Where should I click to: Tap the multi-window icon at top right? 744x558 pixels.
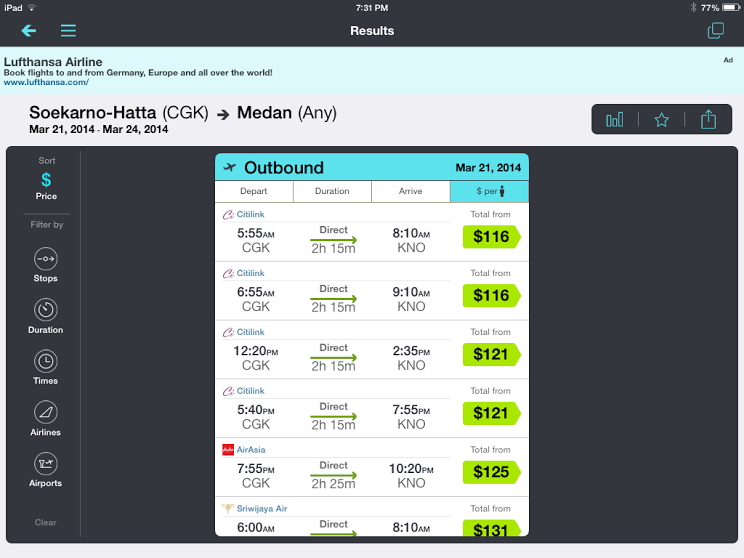coord(715,31)
